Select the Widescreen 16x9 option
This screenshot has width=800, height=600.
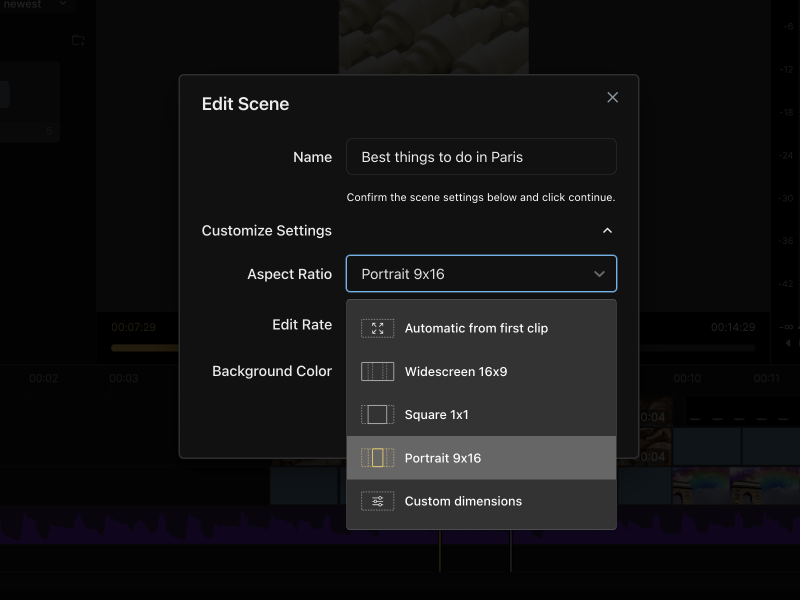(456, 372)
